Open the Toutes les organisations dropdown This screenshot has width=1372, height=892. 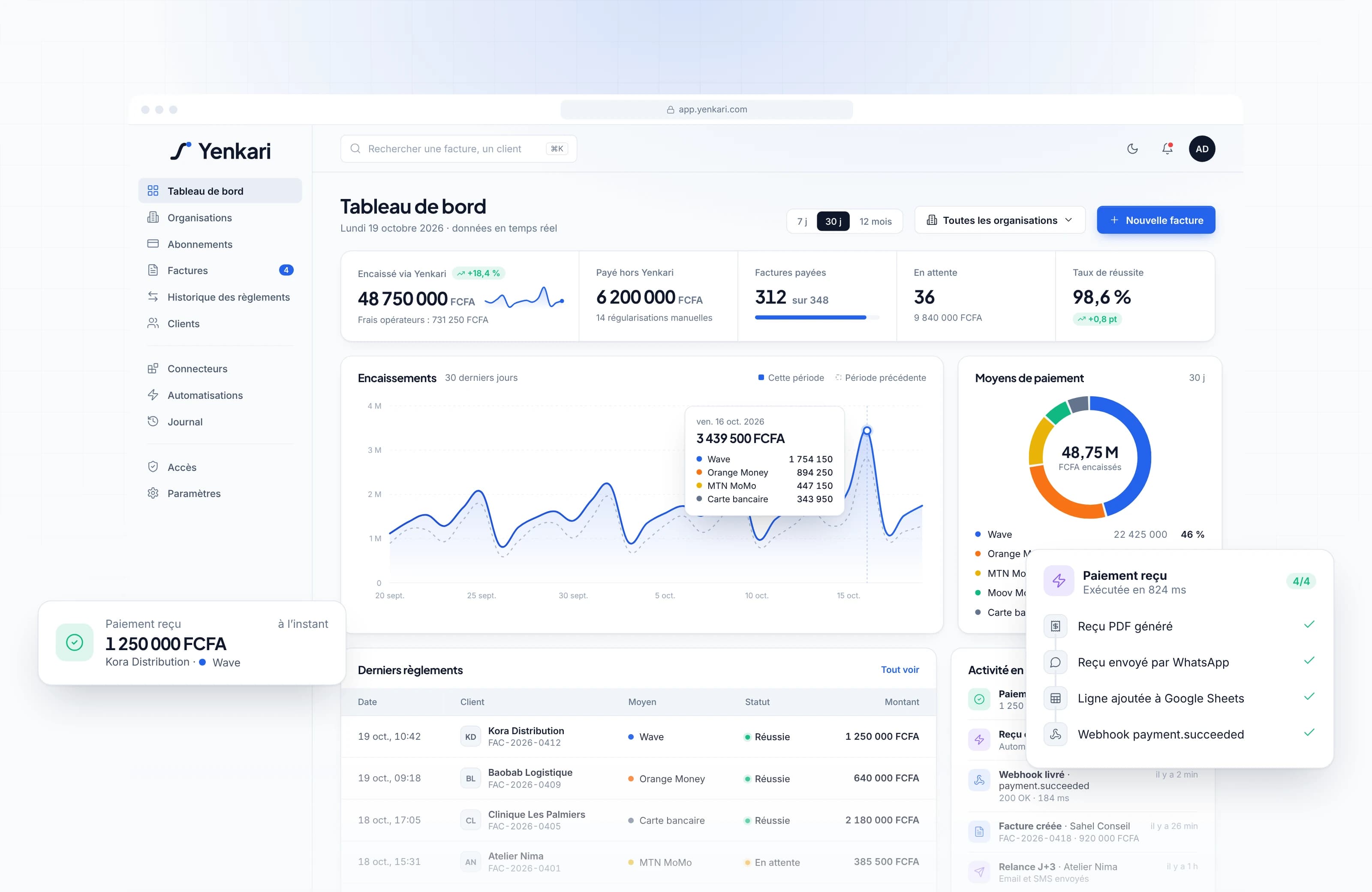999,220
